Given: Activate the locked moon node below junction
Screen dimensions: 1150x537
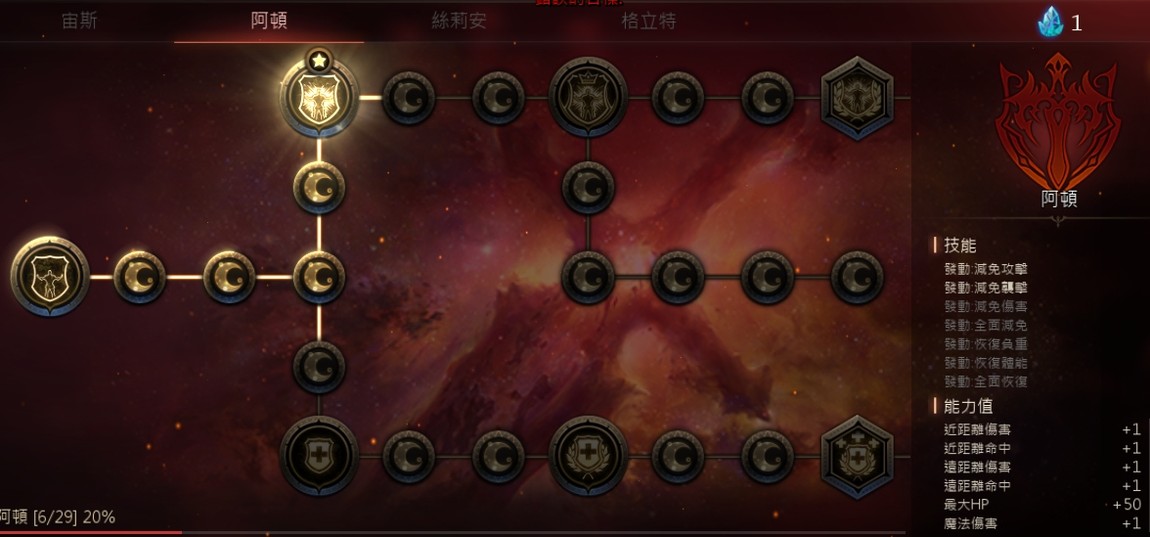Looking at the screenshot, I should point(319,367).
